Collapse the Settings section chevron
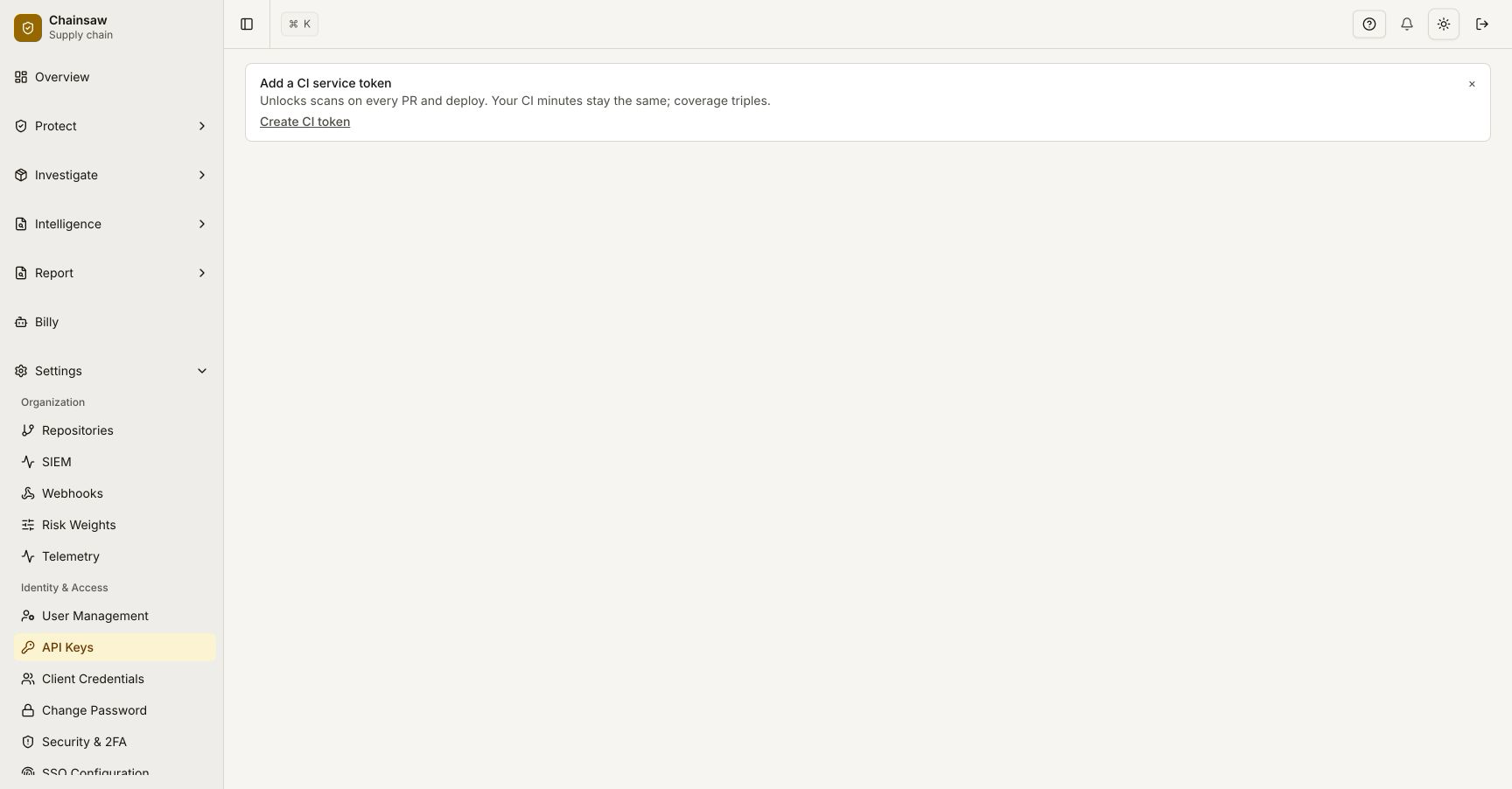Viewport: 1512px width, 789px height. (202, 371)
